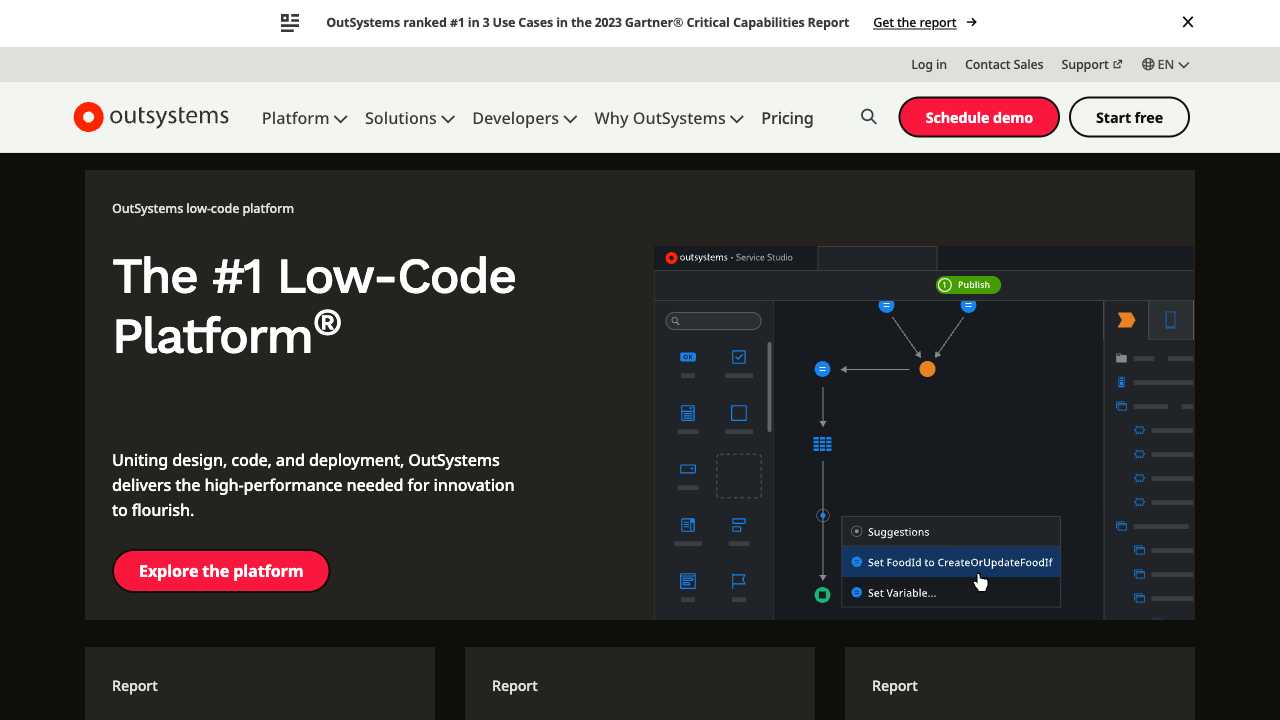
Task: Click the arrow beside Get the report
Action: (x=972, y=22)
